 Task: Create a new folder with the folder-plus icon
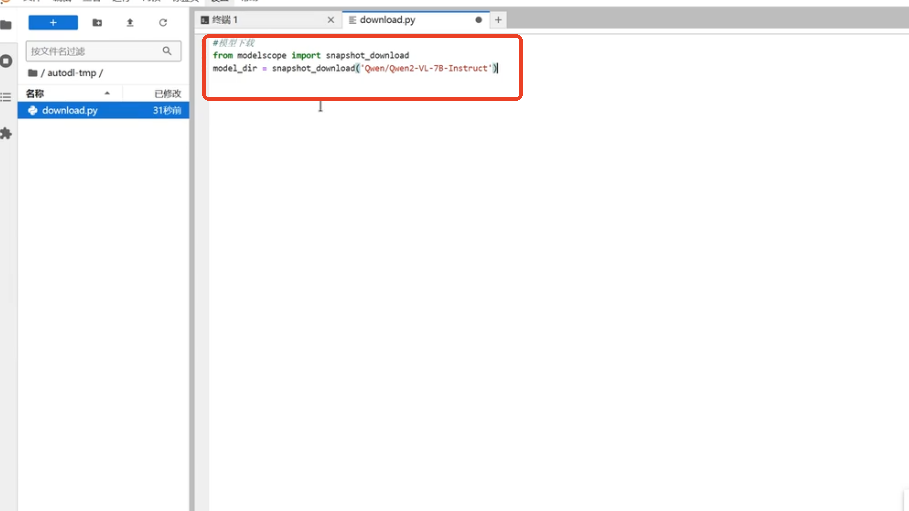(97, 23)
